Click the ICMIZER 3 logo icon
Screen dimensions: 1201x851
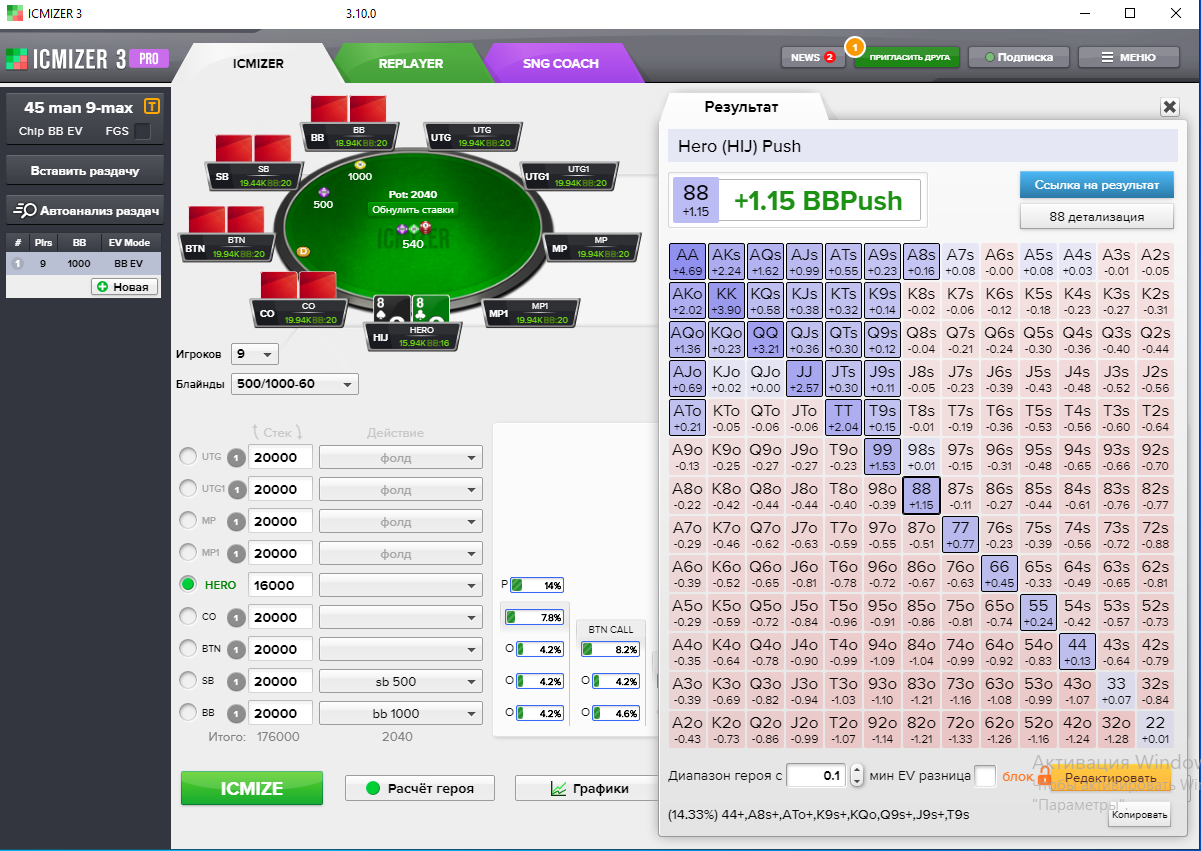point(15,58)
